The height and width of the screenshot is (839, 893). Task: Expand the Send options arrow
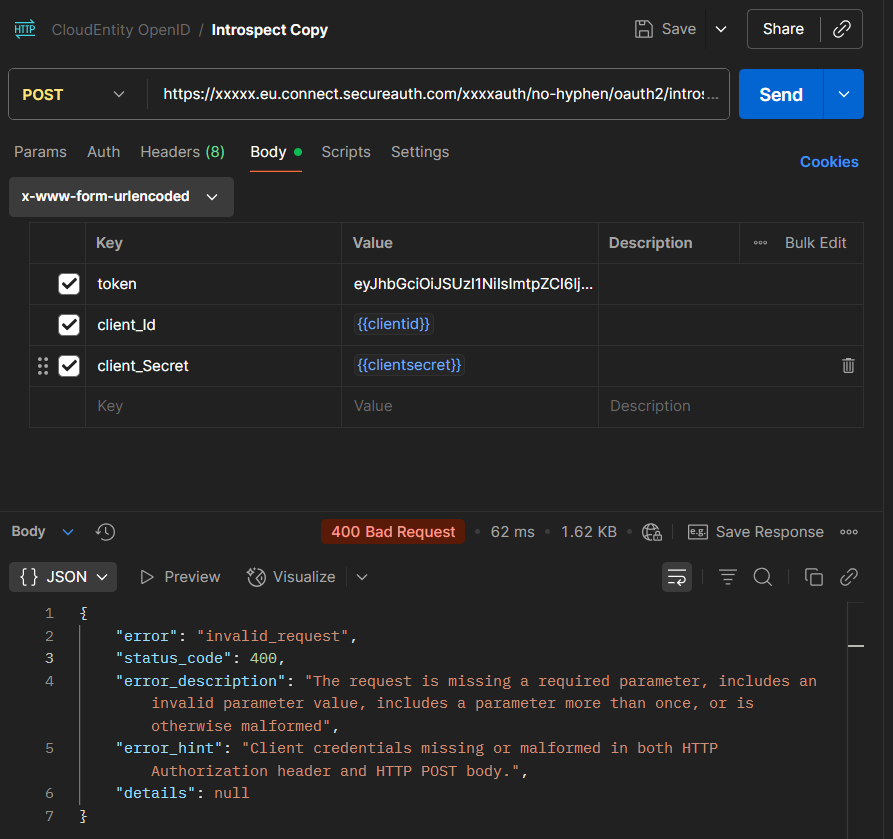844,94
